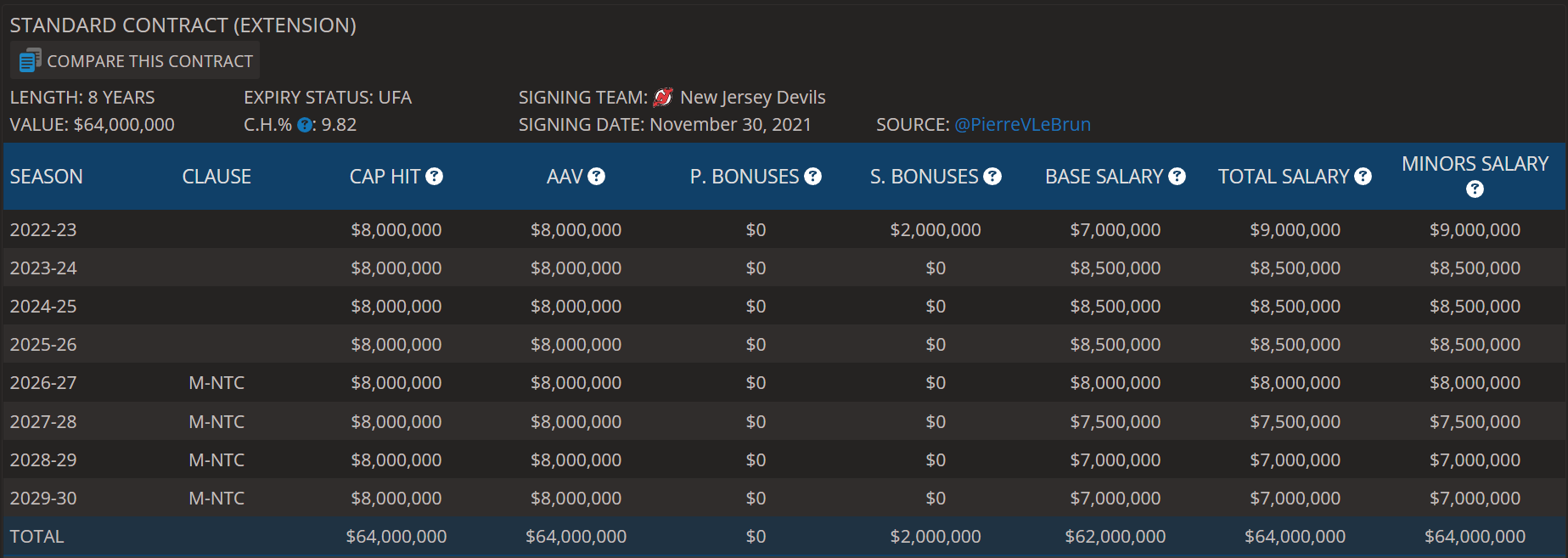Click the Compare This Contract button
This screenshot has height=558, width=1568.
coord(149,61)
